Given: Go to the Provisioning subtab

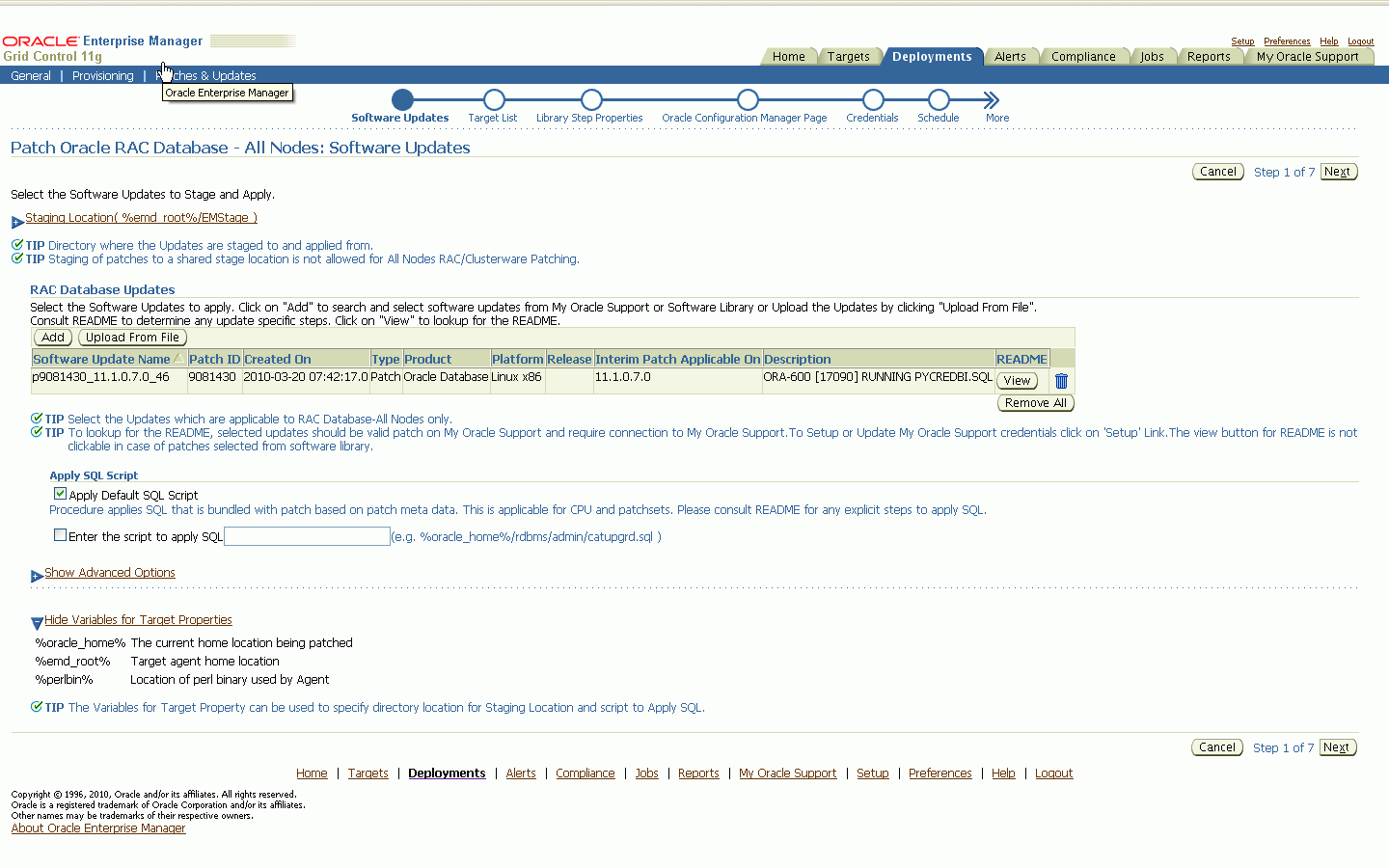Looking at the screenshot, I should click(102, 75).
